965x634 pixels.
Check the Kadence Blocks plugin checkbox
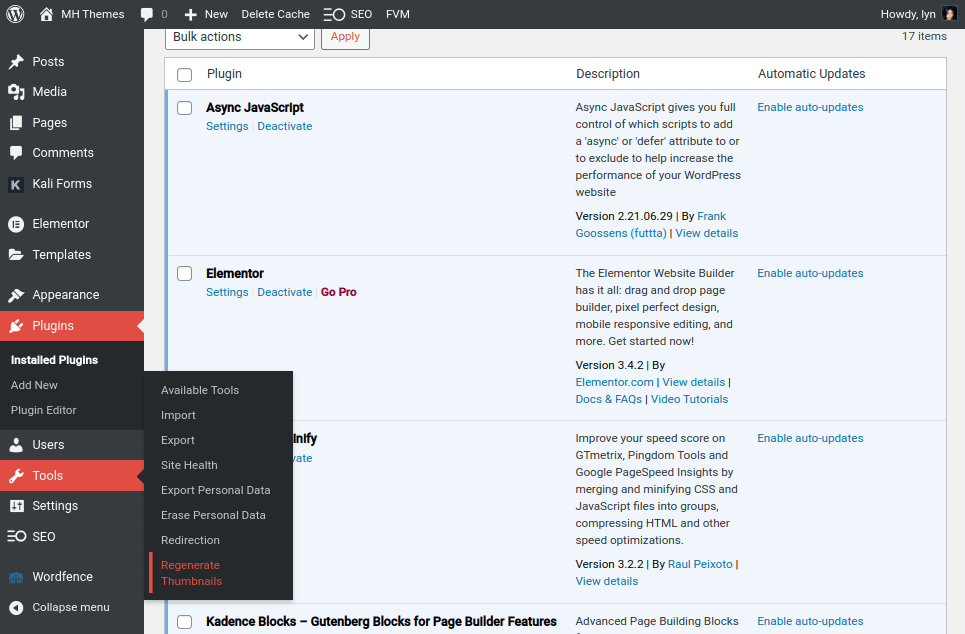point(185,622)
